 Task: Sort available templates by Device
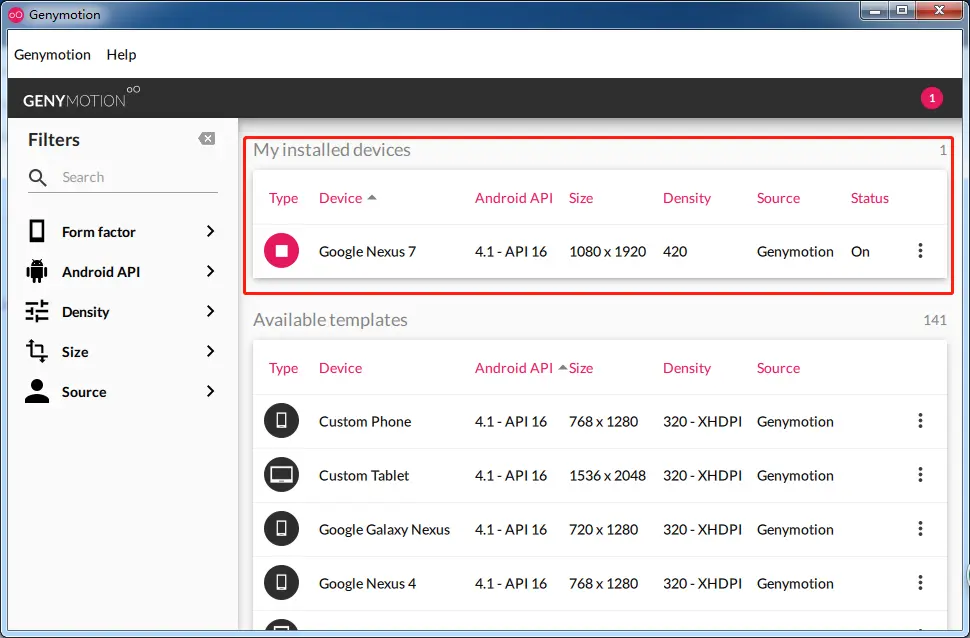point(340,368)
